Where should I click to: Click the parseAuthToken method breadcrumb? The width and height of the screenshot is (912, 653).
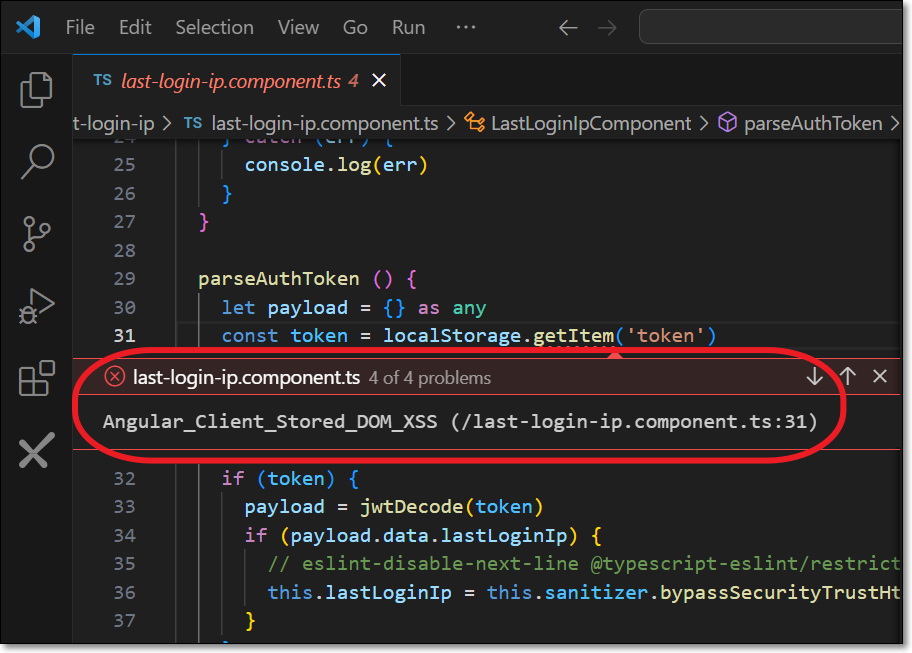pos(813,123)
